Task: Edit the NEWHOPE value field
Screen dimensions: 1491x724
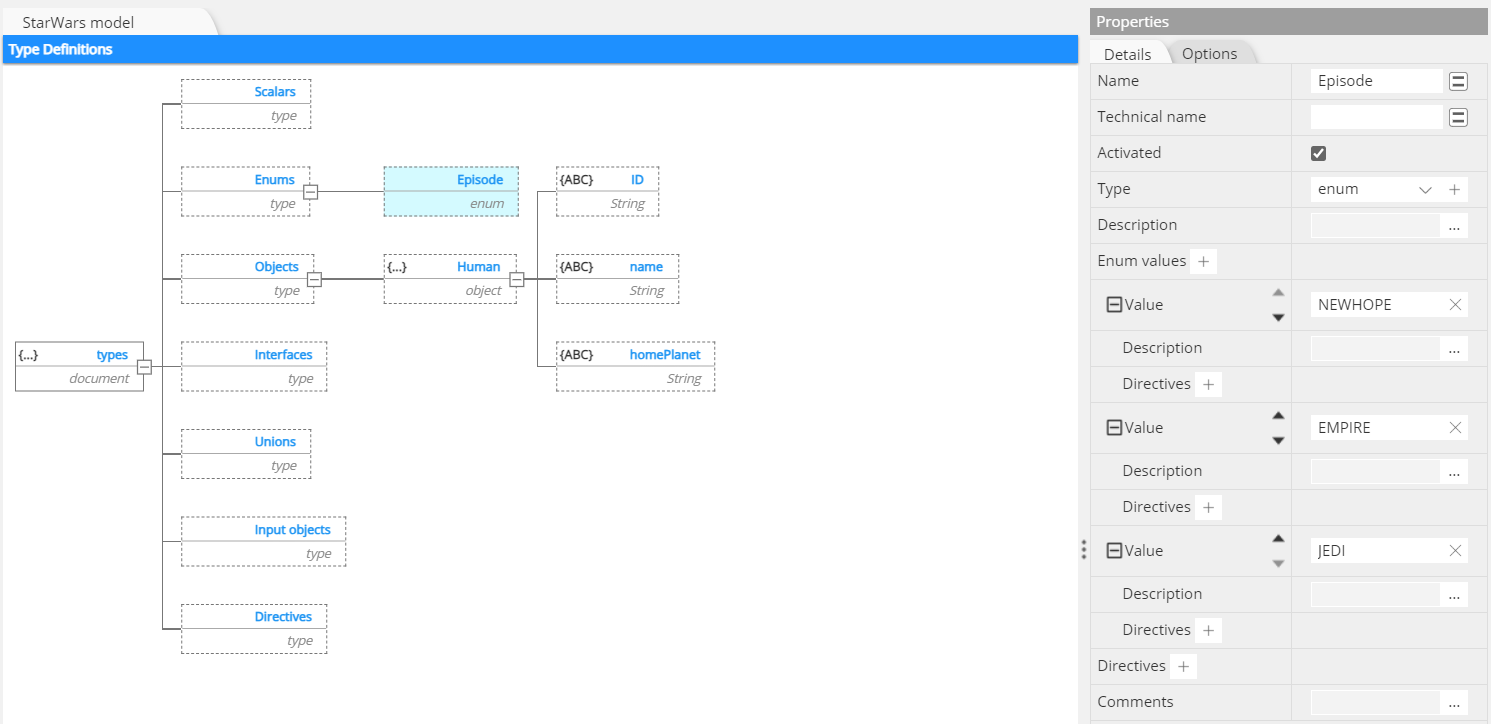Action: [1378, 304]
